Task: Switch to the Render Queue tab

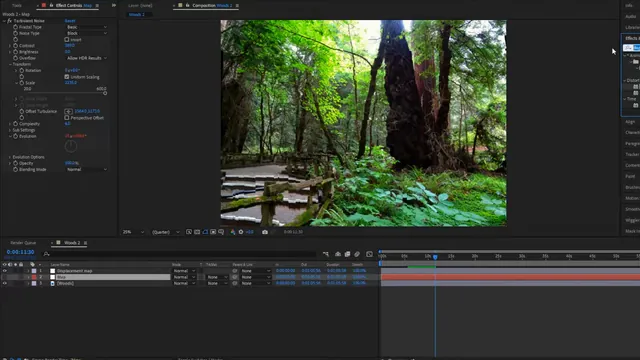Action: (23, 243)
